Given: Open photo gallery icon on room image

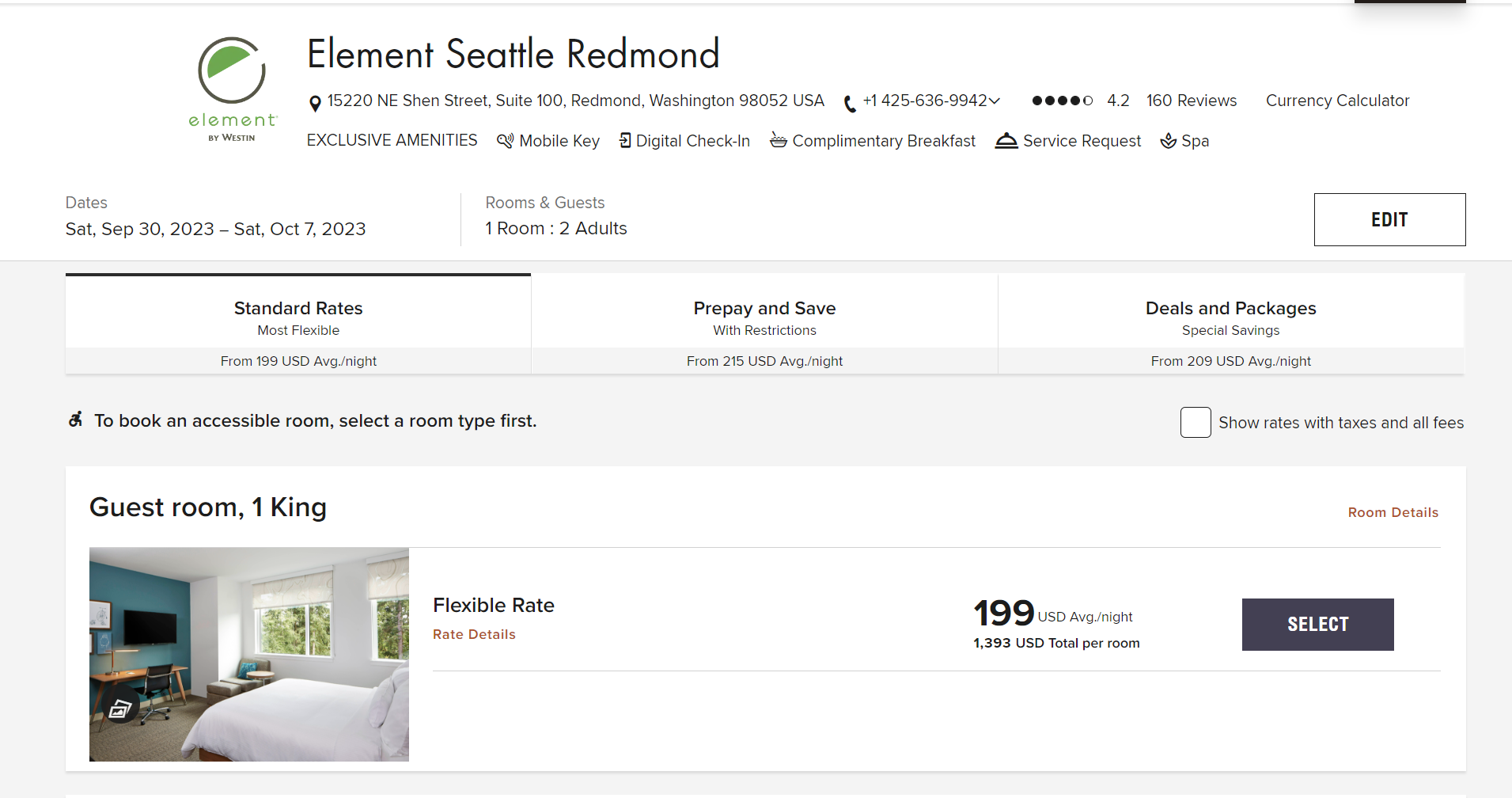Looking at the screenshot, I should (120, 709).
